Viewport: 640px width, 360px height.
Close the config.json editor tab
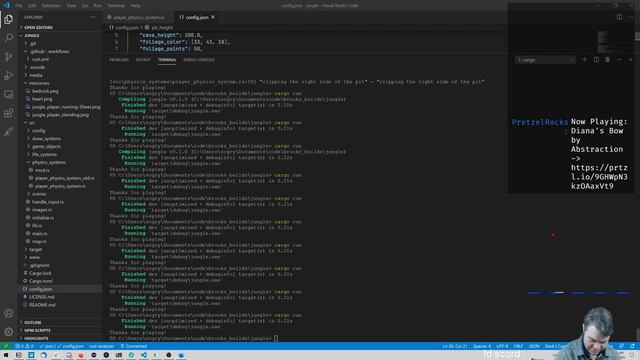click(213, 17)
